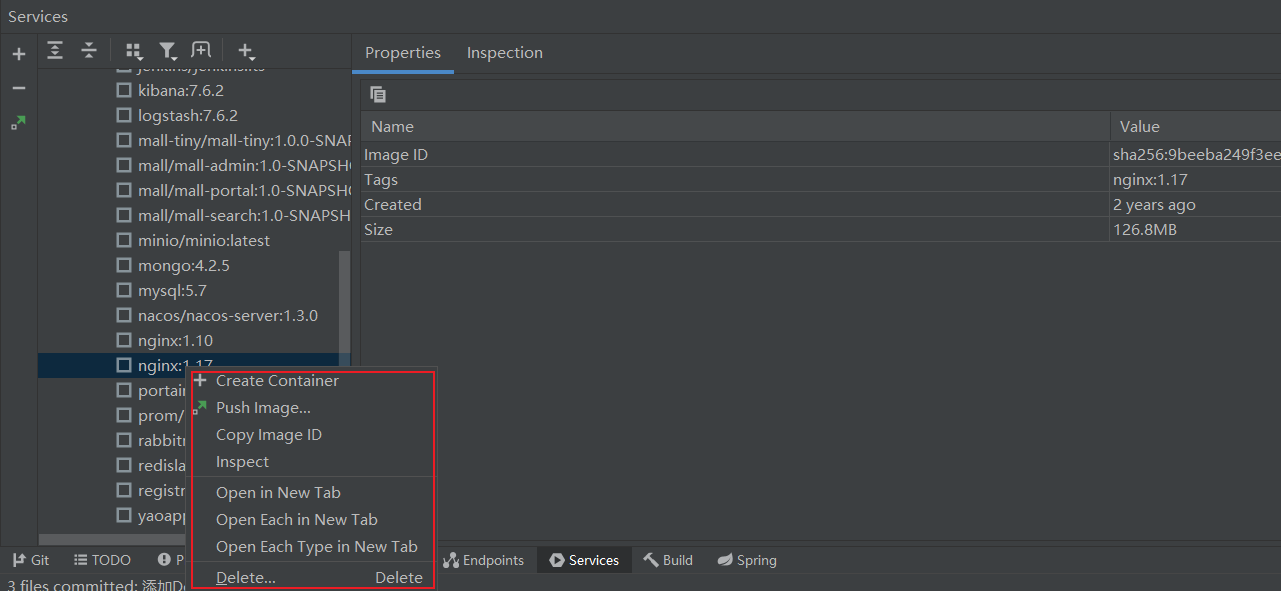Click the '3 files committed' status bar message
The height and width of the screenshot is (591, 1281).
pos(96,585)
